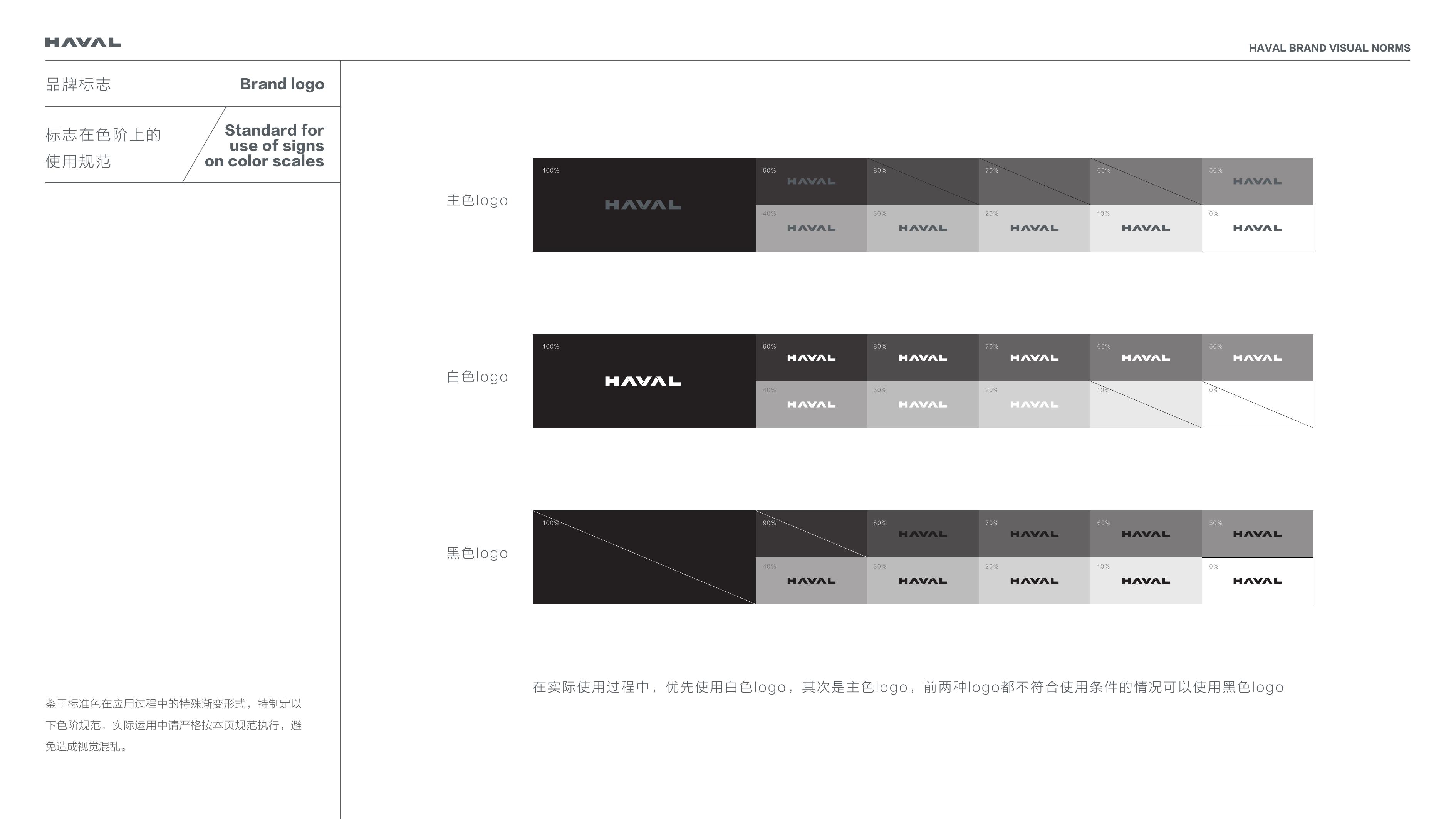
Task: Click the 白色logo row label
Action: coord(477,376)
